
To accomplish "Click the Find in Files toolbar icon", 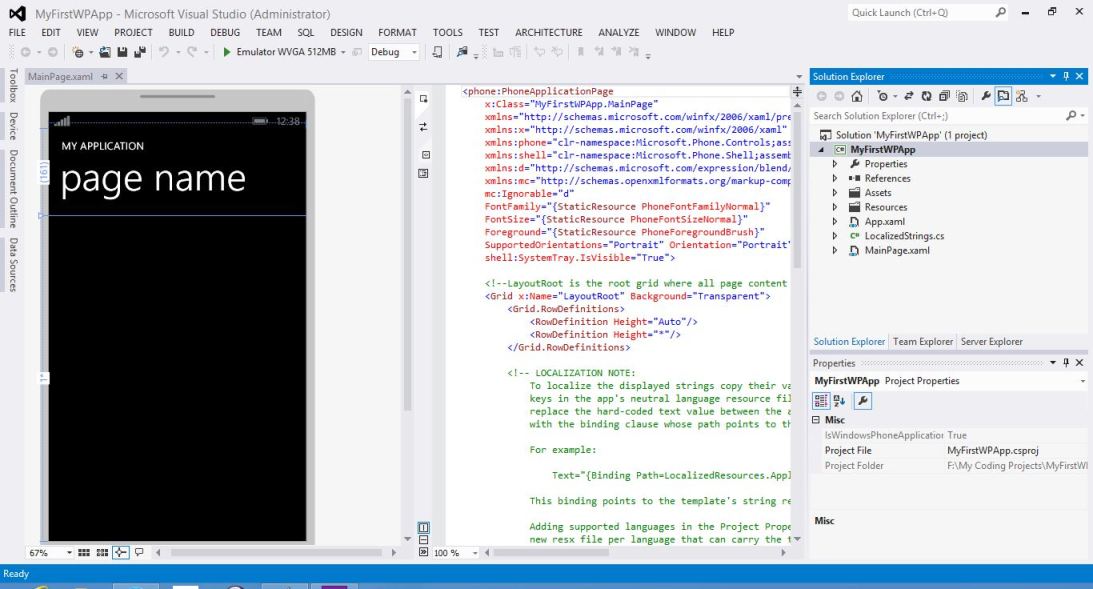I will pos(461,52).
